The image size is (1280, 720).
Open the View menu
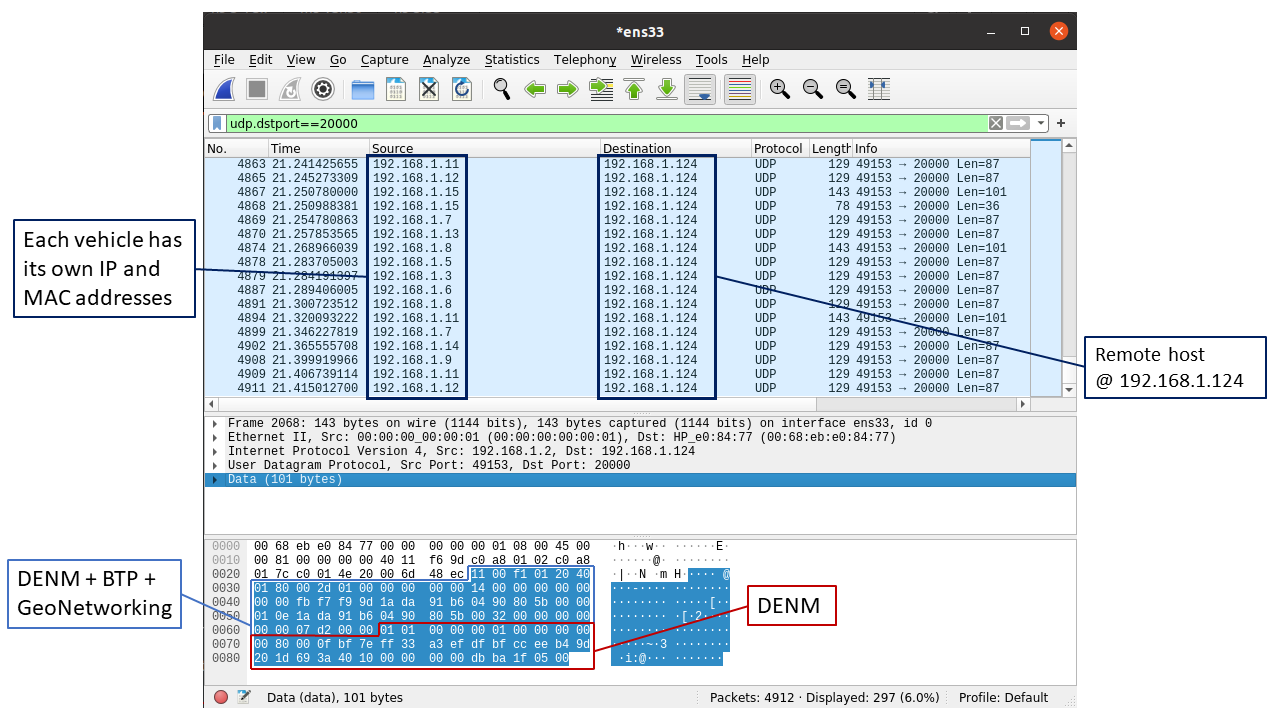(300, 60)
